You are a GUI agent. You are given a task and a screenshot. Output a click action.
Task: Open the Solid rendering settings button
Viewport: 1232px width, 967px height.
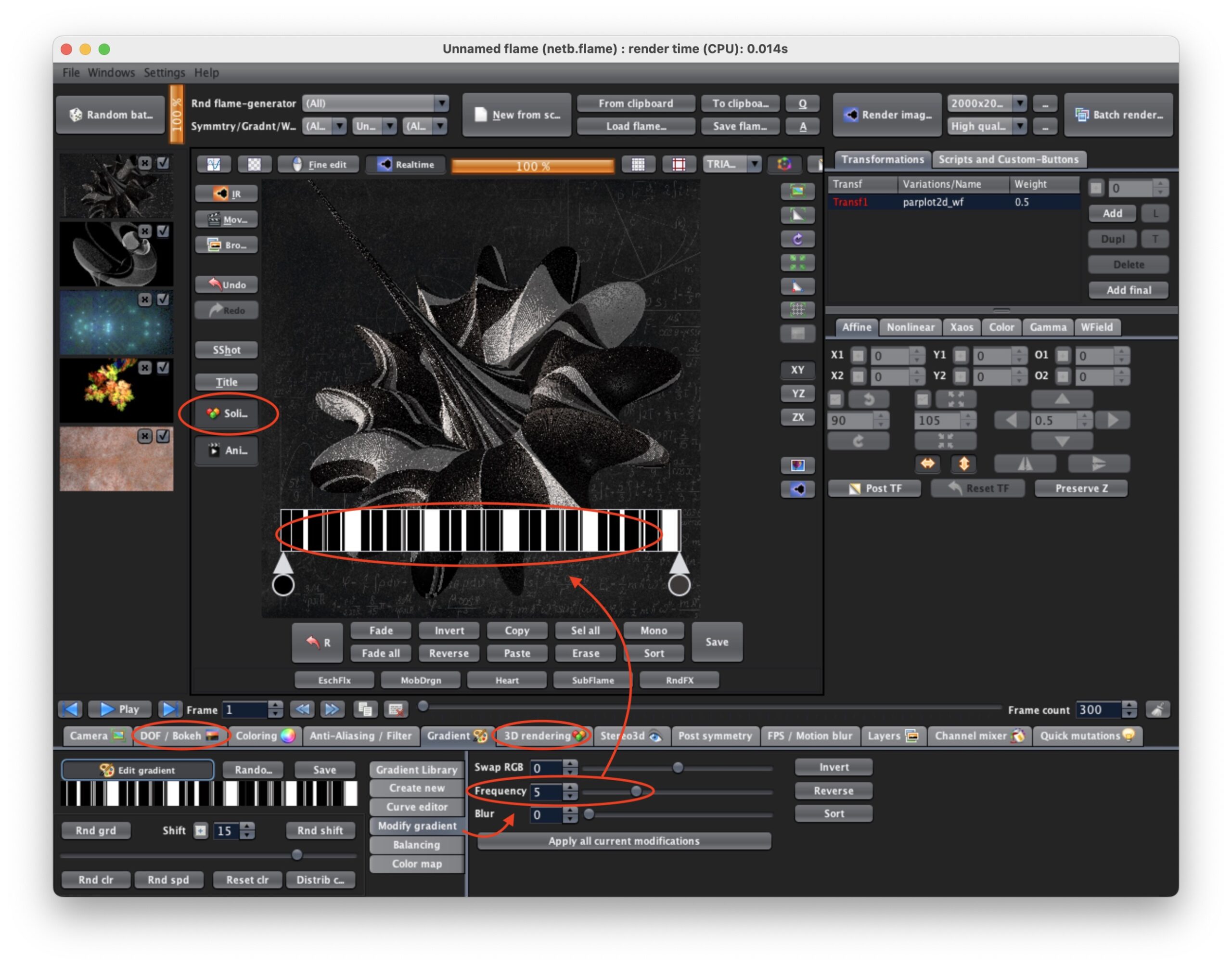(226, 413)
